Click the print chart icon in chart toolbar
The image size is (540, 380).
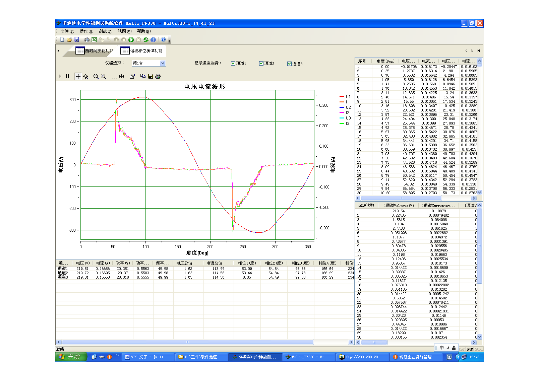pyautogui.click(x=158, y=76)
